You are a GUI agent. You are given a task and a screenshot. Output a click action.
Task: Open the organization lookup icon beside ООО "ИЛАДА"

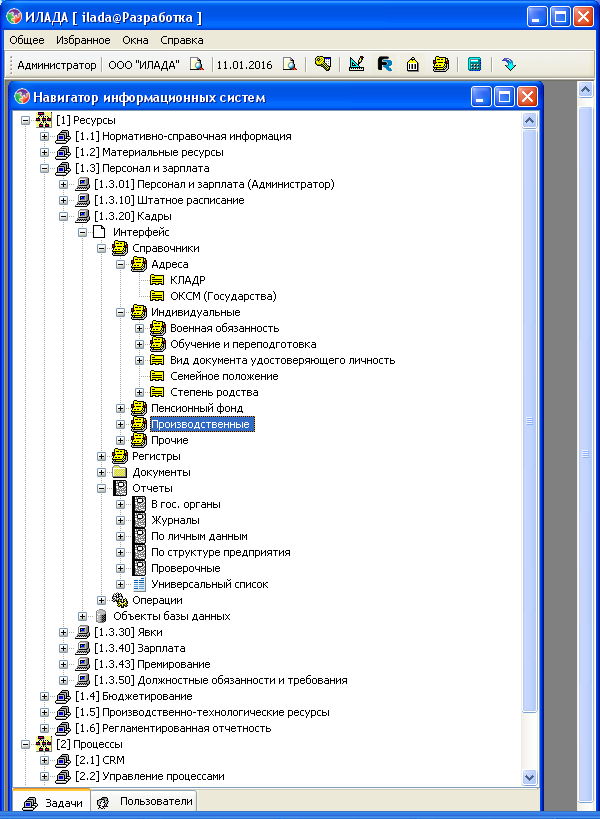click(x=197, y=64)
